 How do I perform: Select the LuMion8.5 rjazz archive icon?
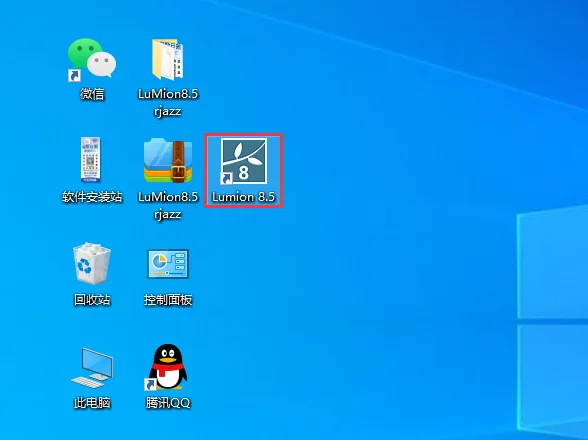(x=168, y=160)
